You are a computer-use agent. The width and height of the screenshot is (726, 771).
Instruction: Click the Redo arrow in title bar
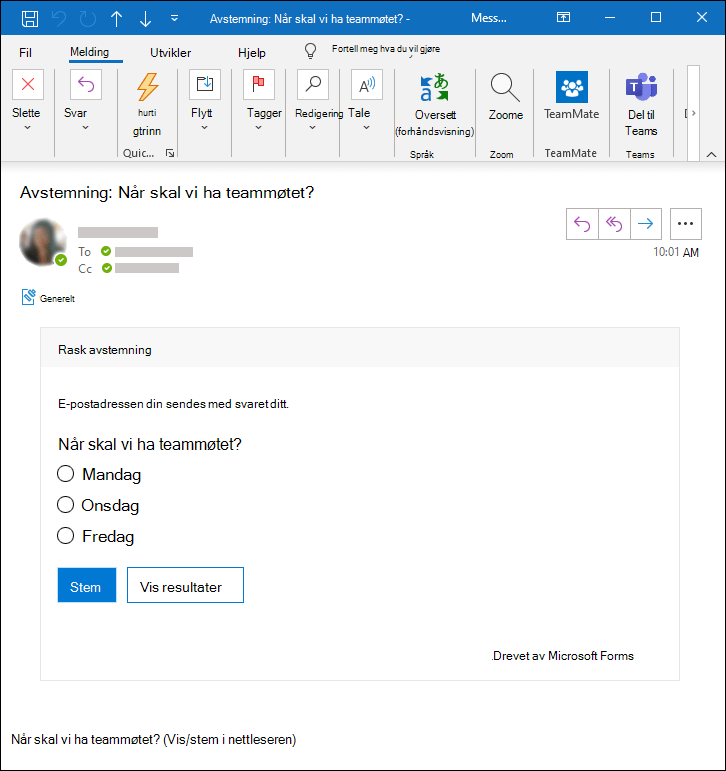click(x=88, y=19)
